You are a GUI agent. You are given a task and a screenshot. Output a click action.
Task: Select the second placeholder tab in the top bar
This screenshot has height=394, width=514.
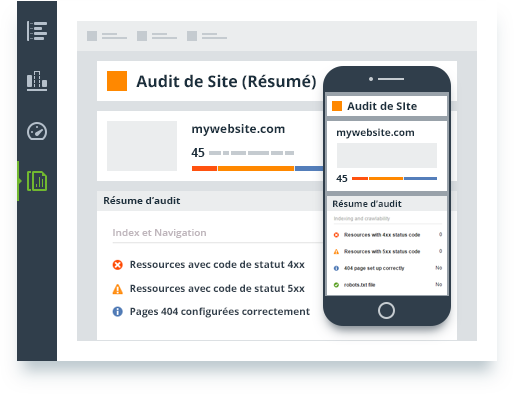(157, 36)
